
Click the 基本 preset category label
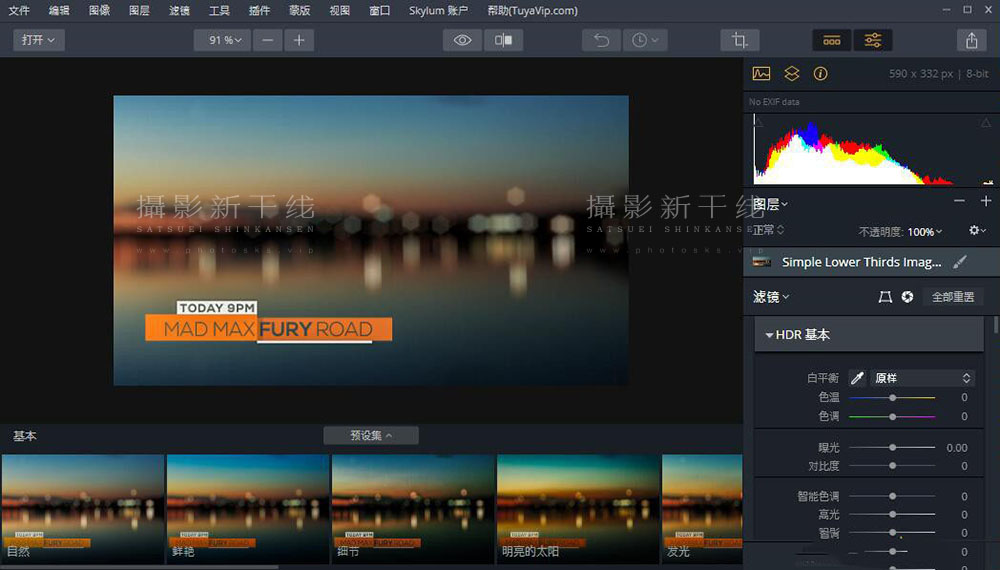[25, 436]
